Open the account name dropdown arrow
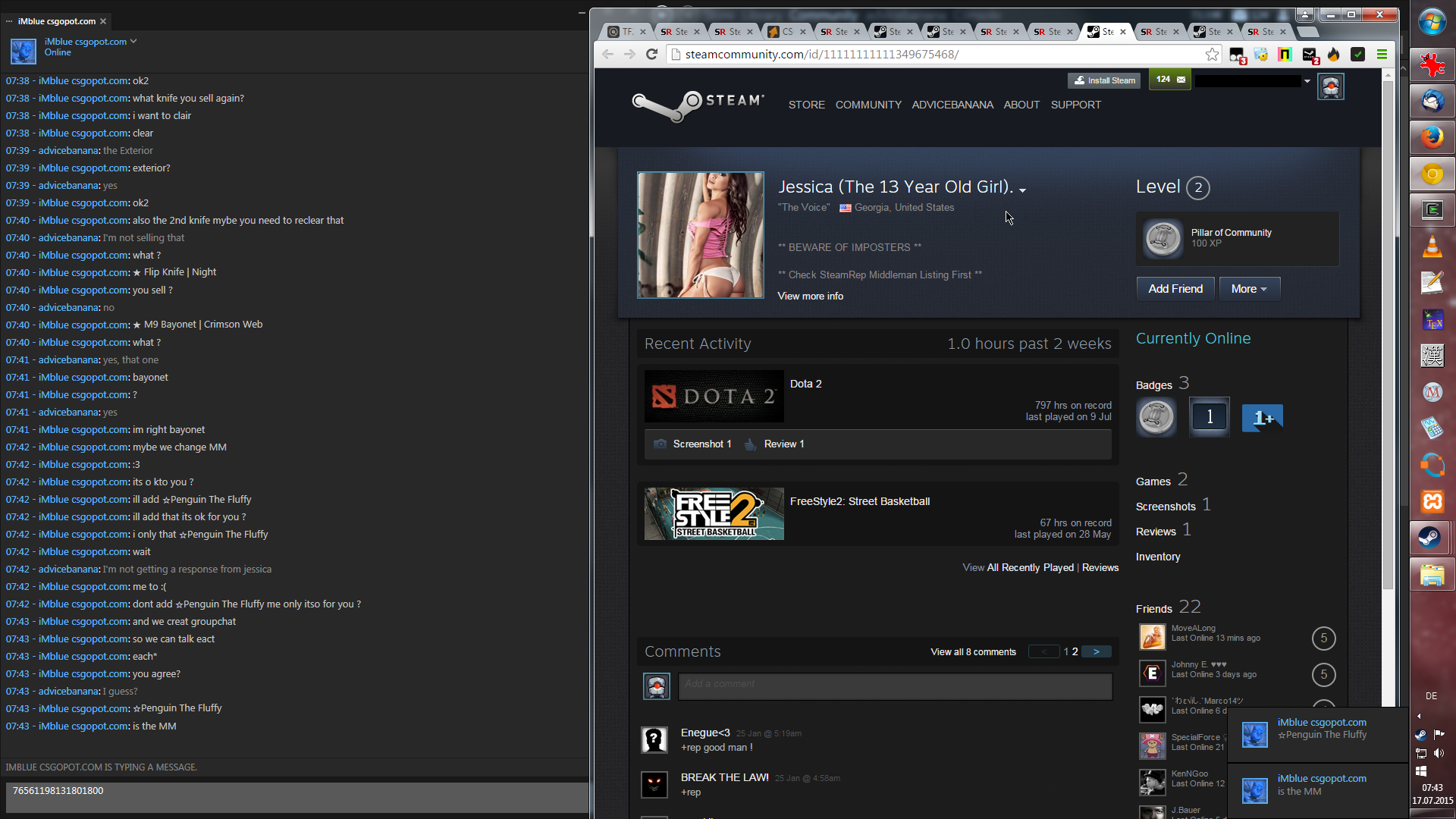The width and height of the screenshot is (1456, 819). click(1307, 80)
